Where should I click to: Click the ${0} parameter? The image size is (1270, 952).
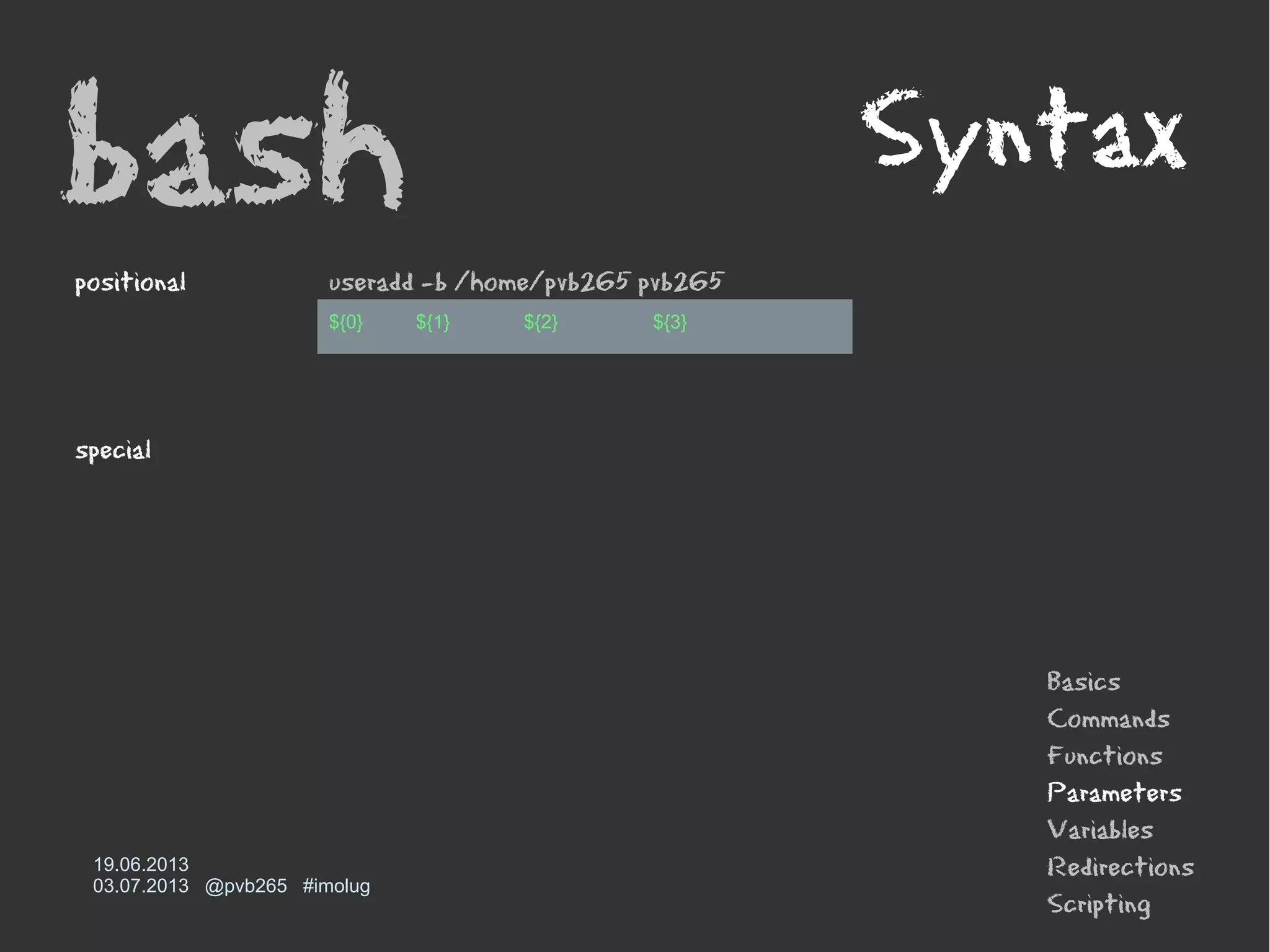pos(346,322)
